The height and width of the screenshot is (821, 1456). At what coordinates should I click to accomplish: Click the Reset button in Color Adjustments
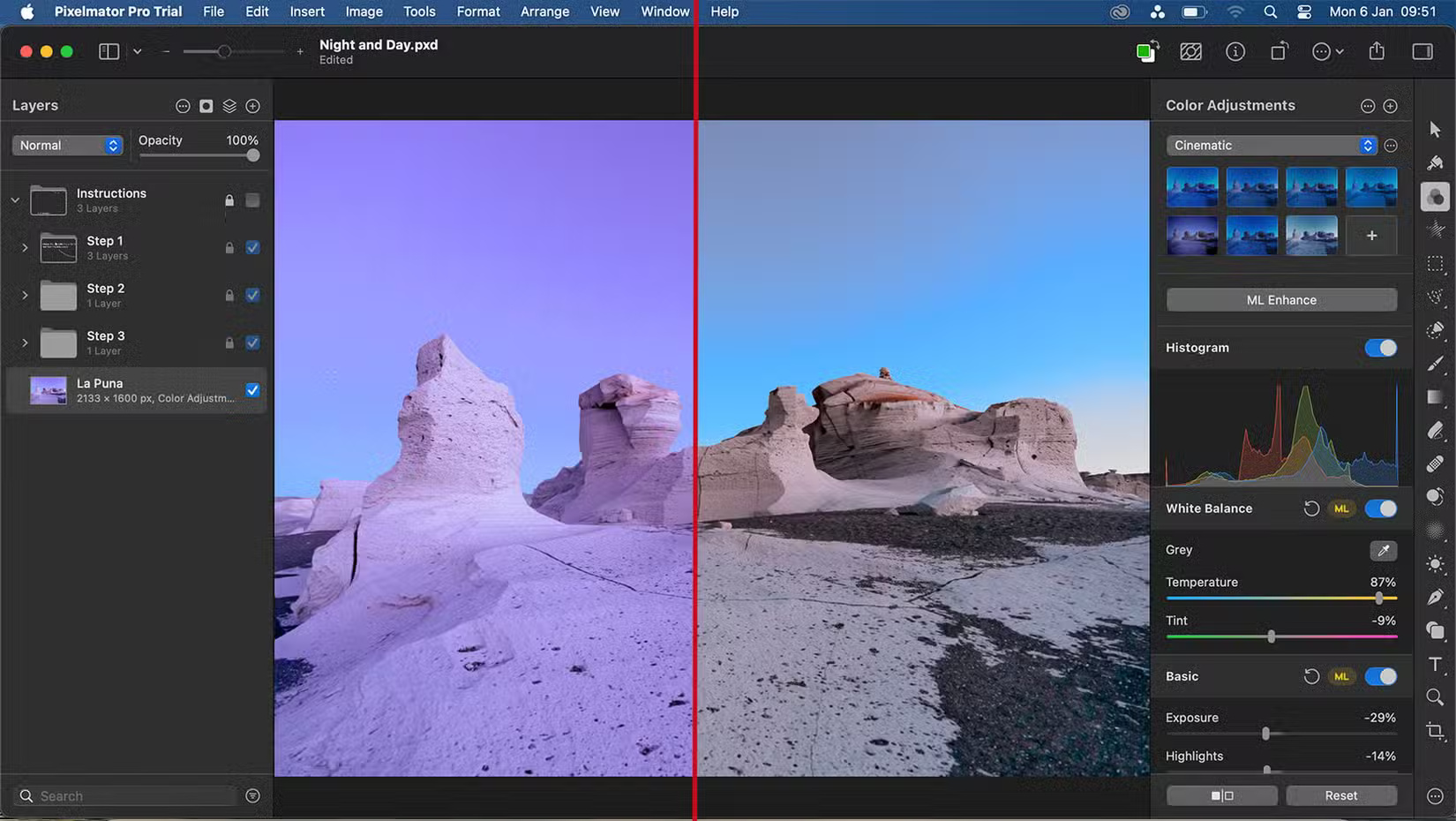click(x=1340, y=795)
